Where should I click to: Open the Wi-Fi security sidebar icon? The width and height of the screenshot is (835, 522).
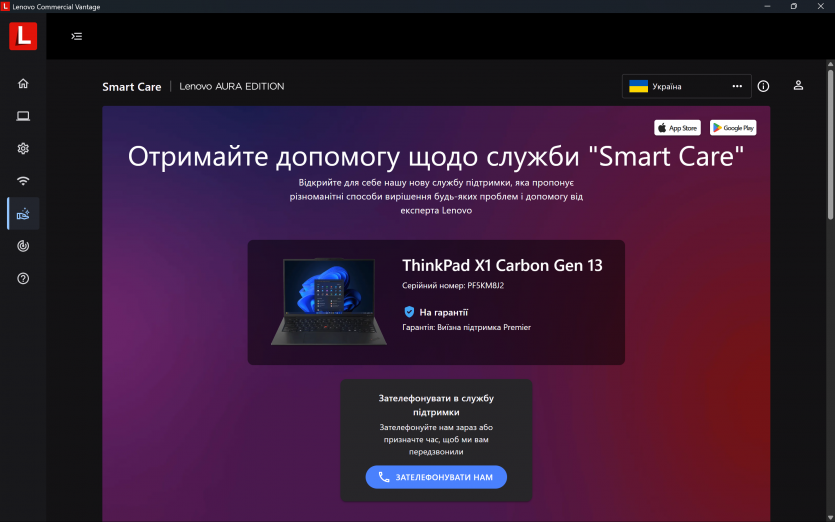point(23,181)
